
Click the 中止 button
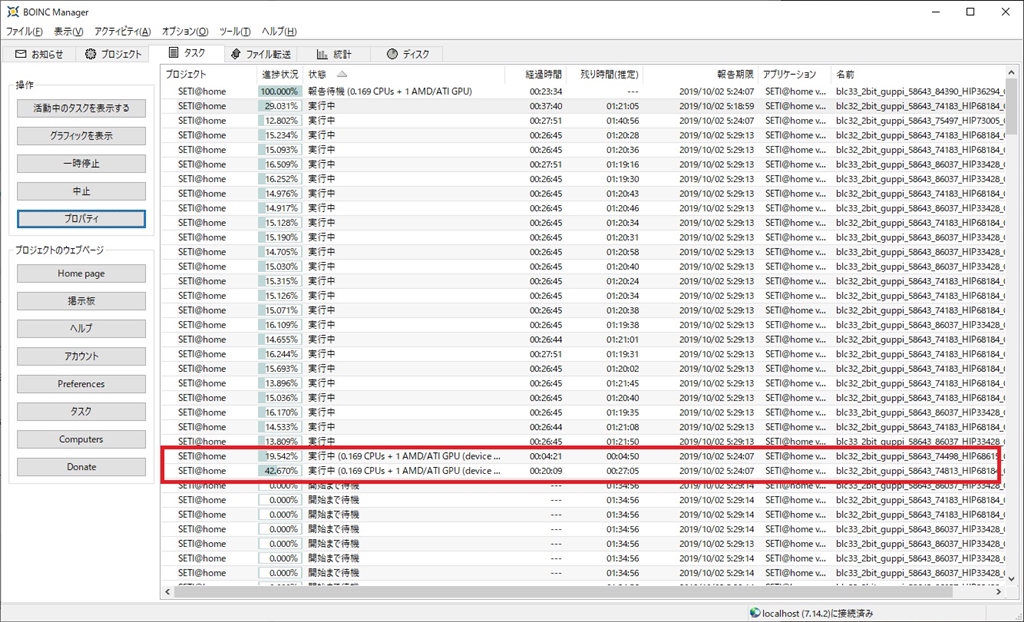(x=81, y=191)
